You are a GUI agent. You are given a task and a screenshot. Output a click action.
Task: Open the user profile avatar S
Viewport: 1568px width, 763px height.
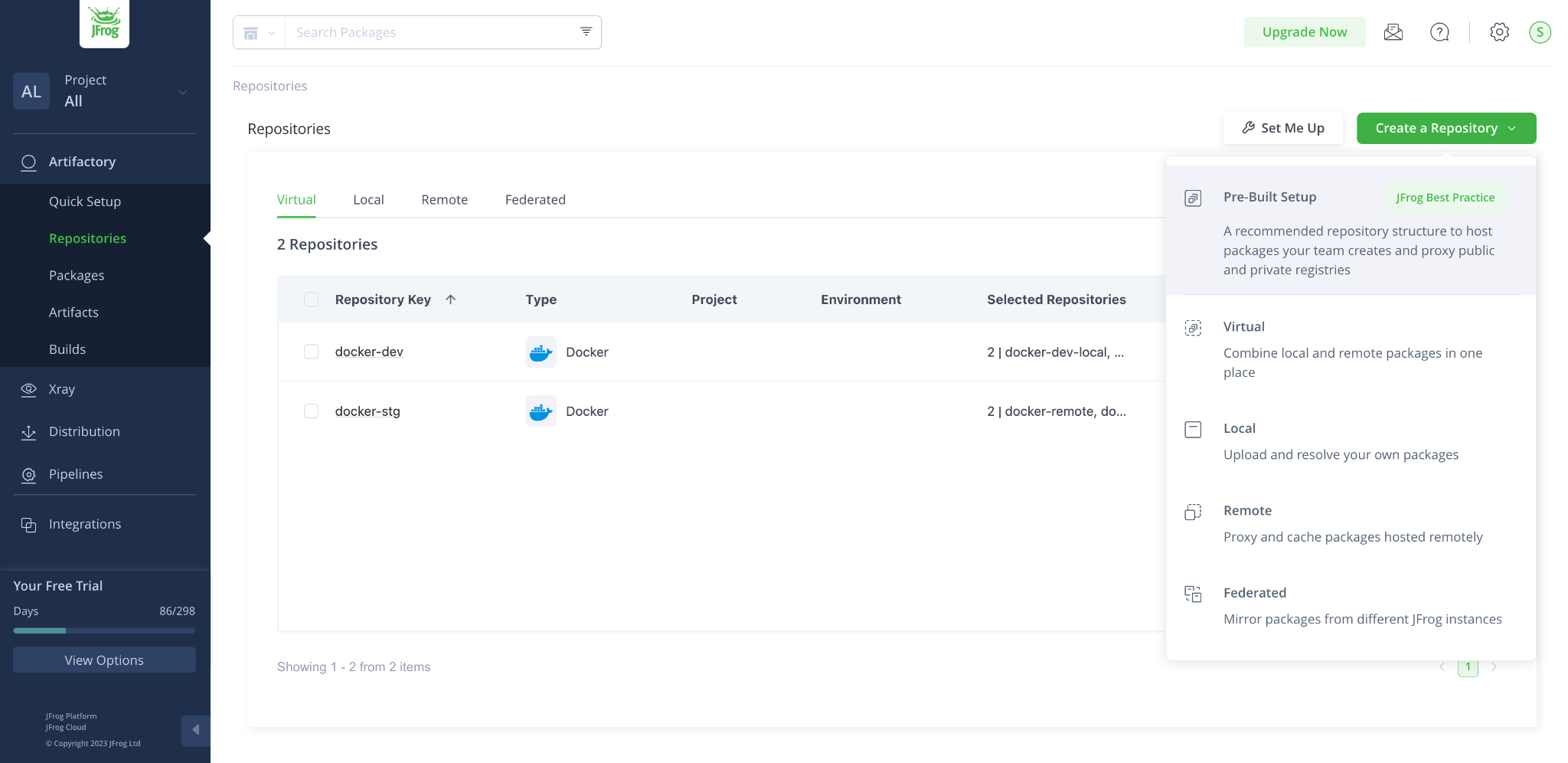coord(1540,32)
